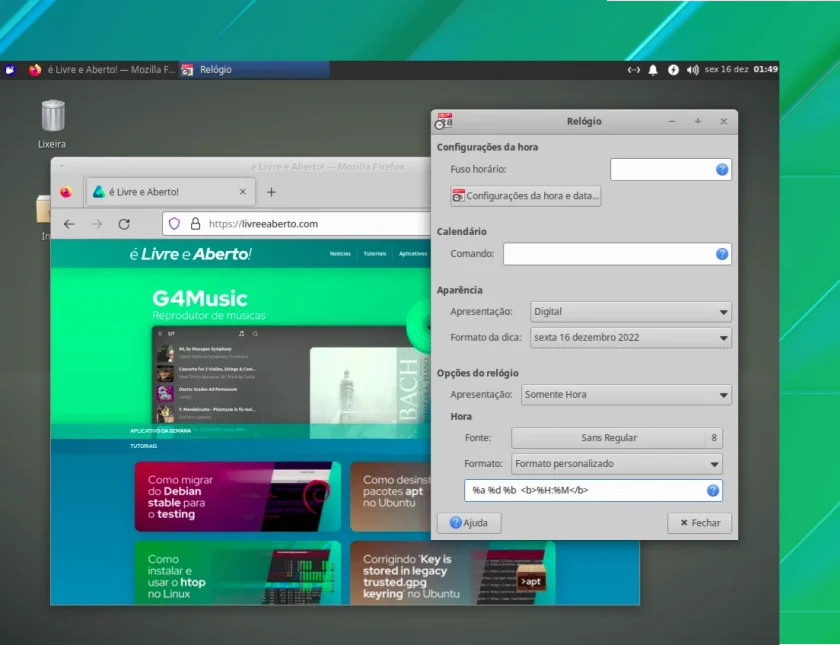840x645 pixels.
Task: Click the Firefox View icon in the Firefox window
Action: pos(66,192)
